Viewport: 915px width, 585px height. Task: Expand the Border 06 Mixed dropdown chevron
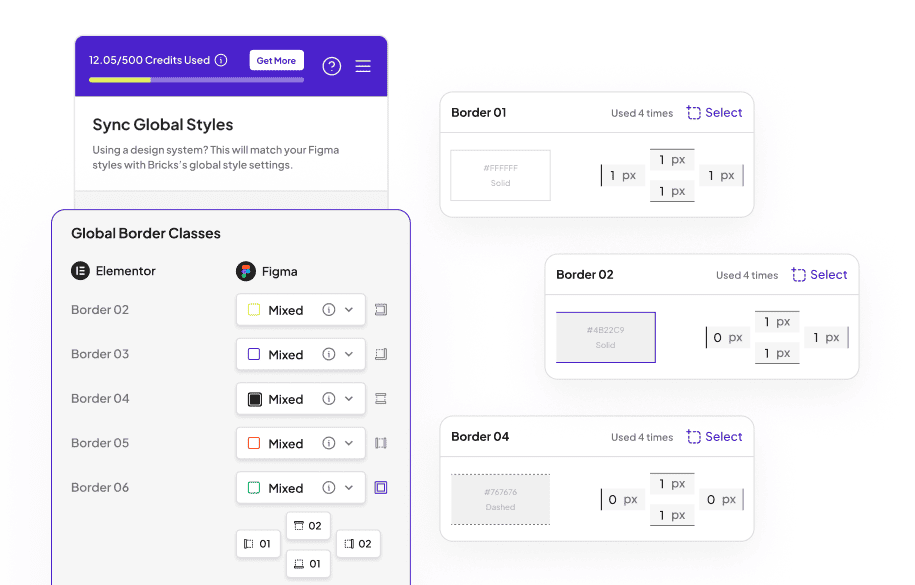[x=349, y=488]
